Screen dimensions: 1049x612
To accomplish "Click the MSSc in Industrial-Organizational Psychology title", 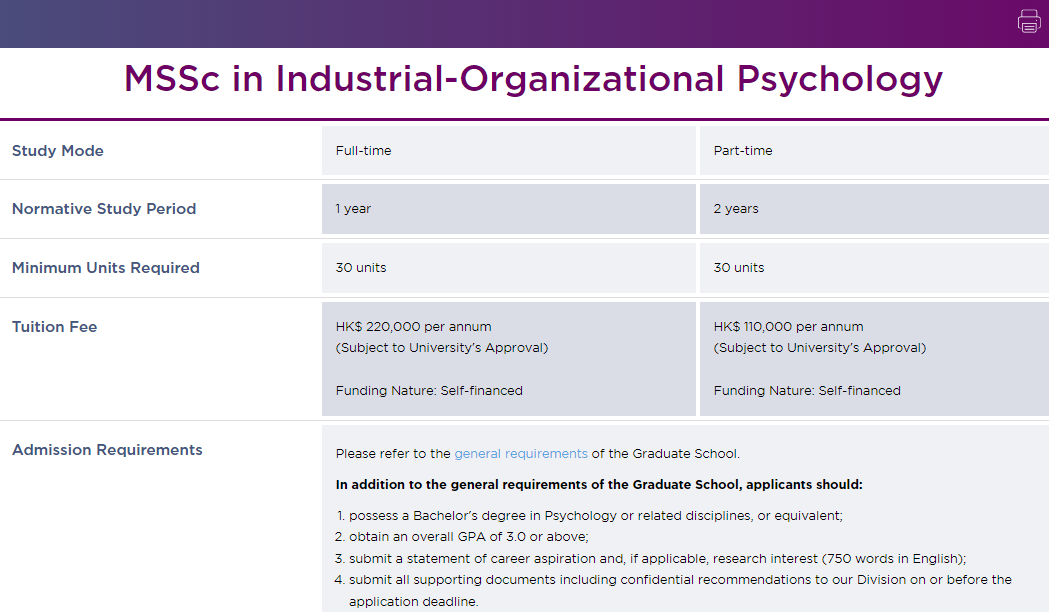I will 533,79.
